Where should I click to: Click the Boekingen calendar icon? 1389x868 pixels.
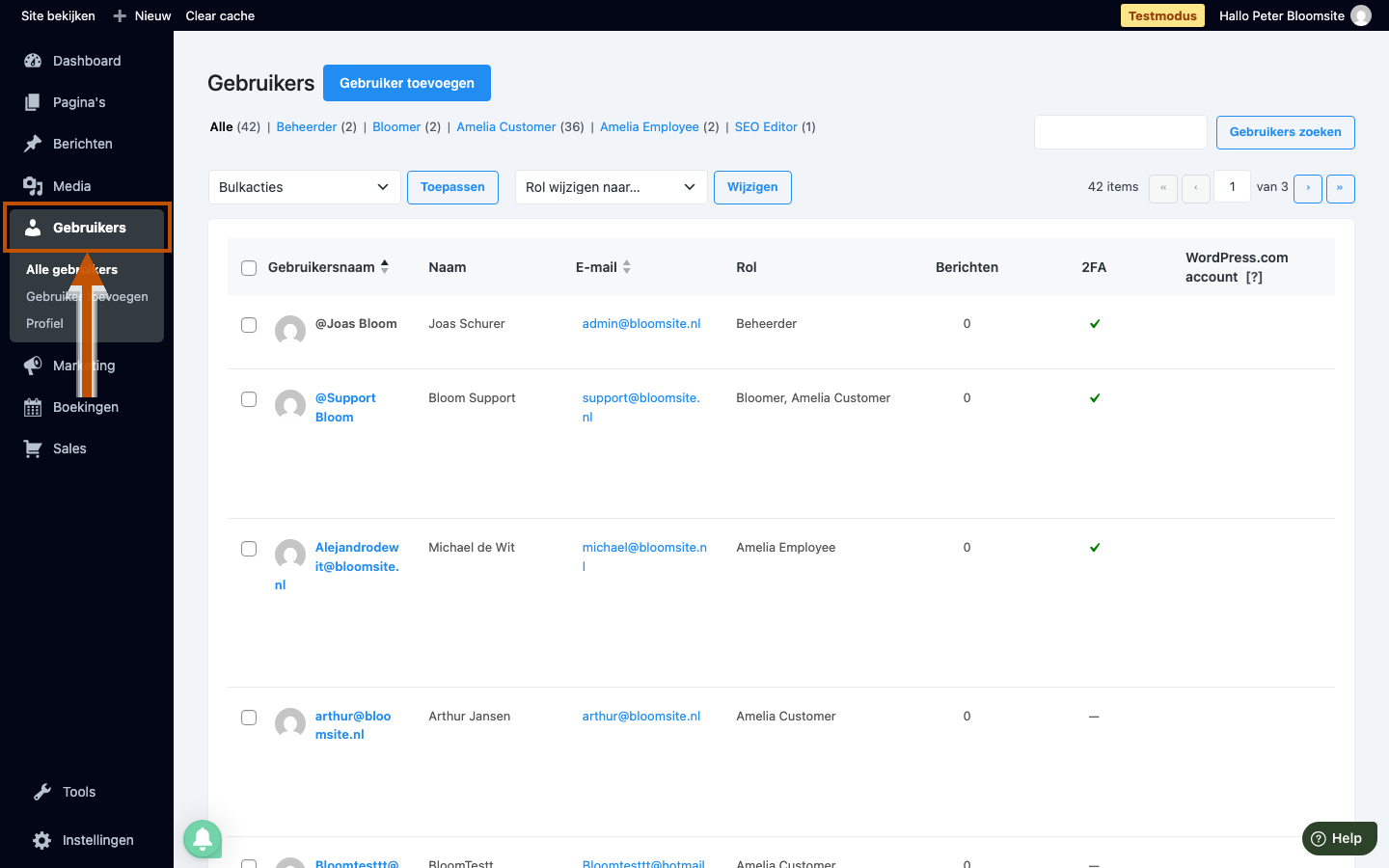[x=33, y=407]
